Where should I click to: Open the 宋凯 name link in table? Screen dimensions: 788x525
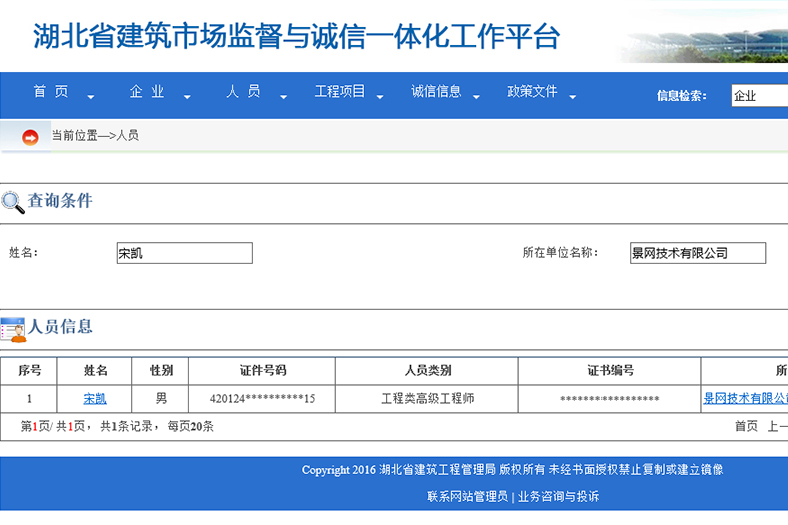point(95,399)
